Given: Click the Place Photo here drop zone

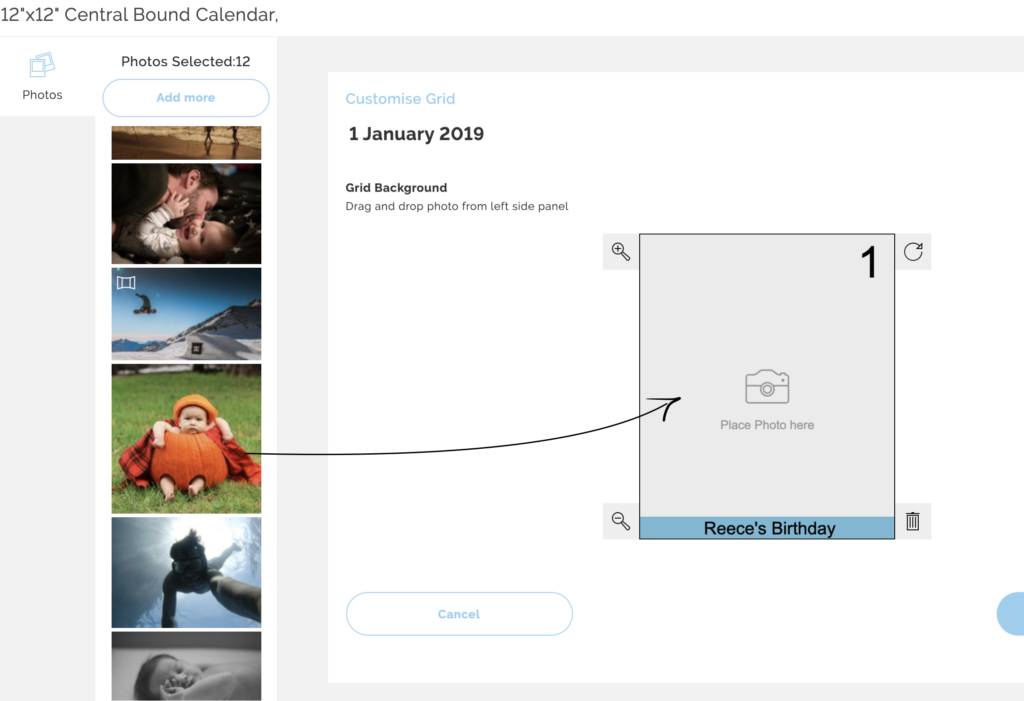Looking at the screenshot, I should 766,424.
